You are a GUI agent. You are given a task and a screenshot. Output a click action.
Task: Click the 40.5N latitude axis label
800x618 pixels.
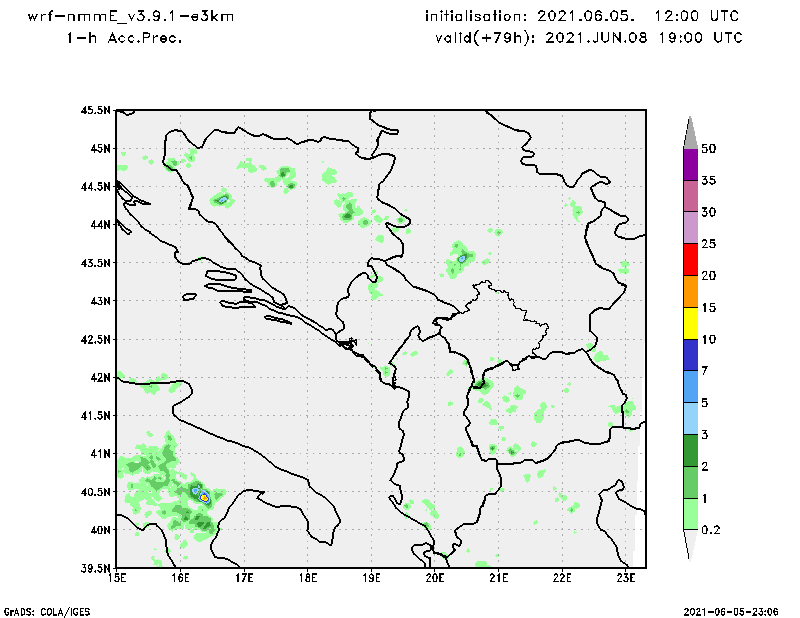[x=95, y=492]
